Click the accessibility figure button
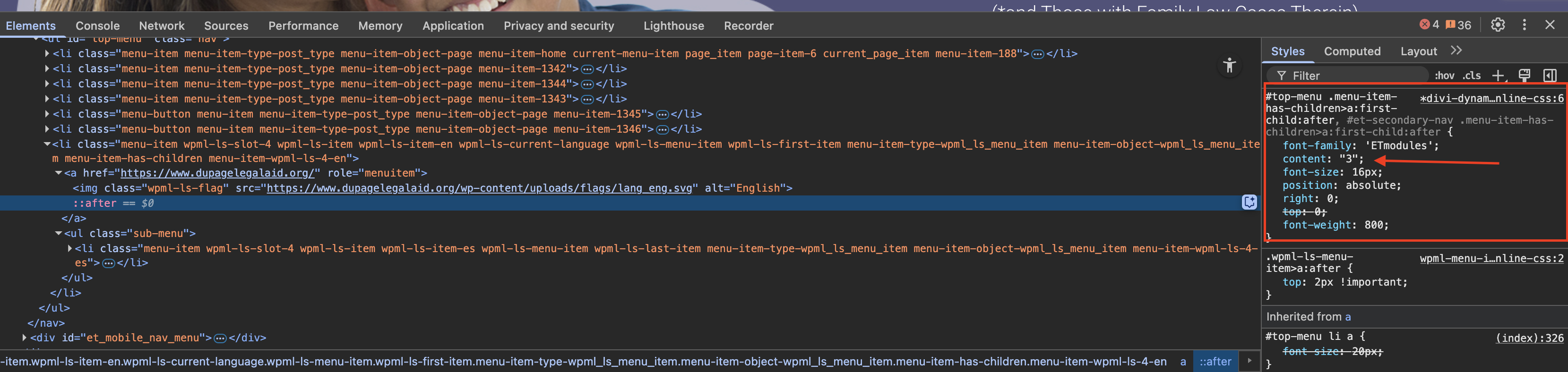 [x=1229, y=66]
